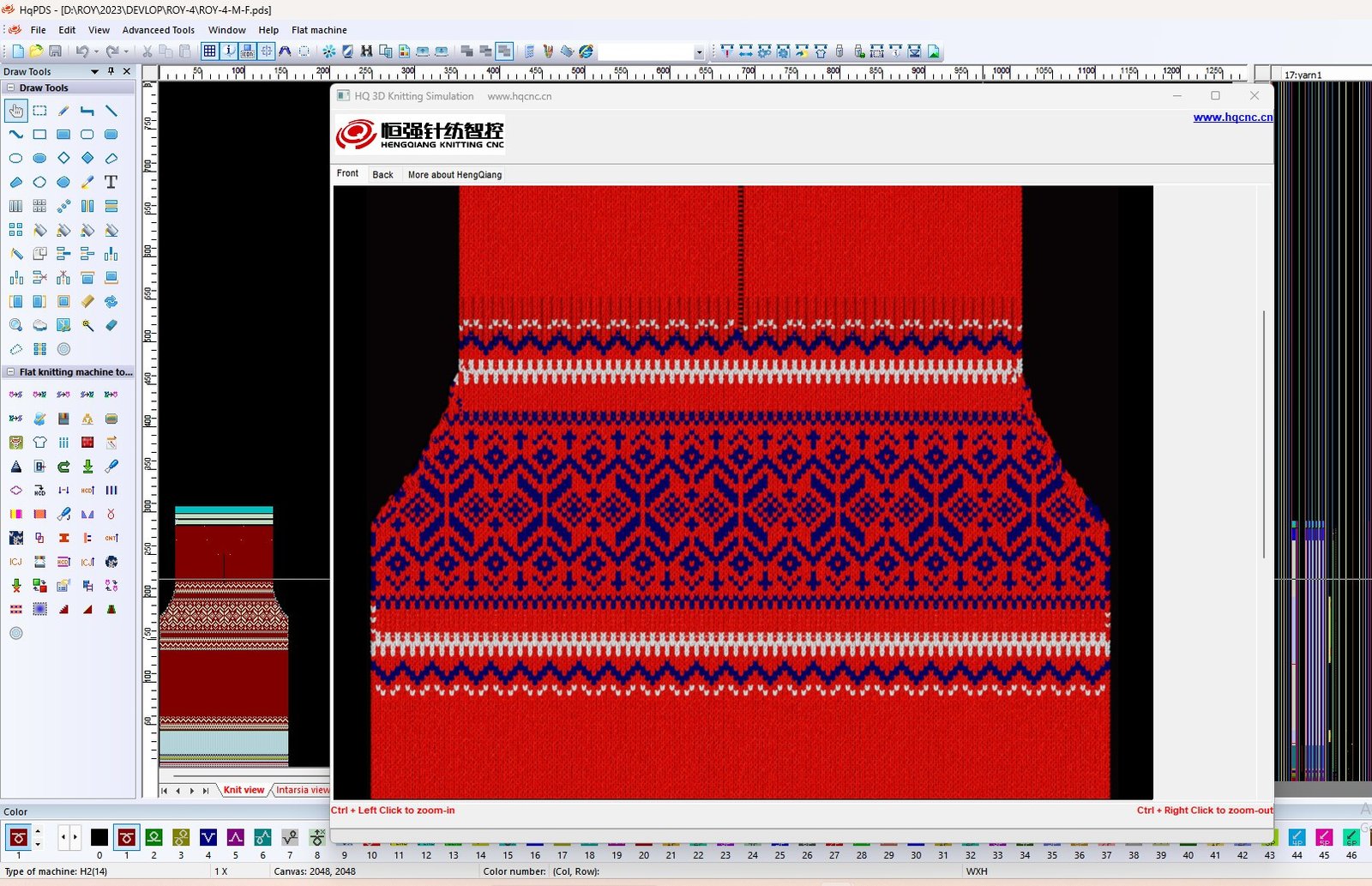Click the scissors Cut icon in toolbar

tap(147, 51)
